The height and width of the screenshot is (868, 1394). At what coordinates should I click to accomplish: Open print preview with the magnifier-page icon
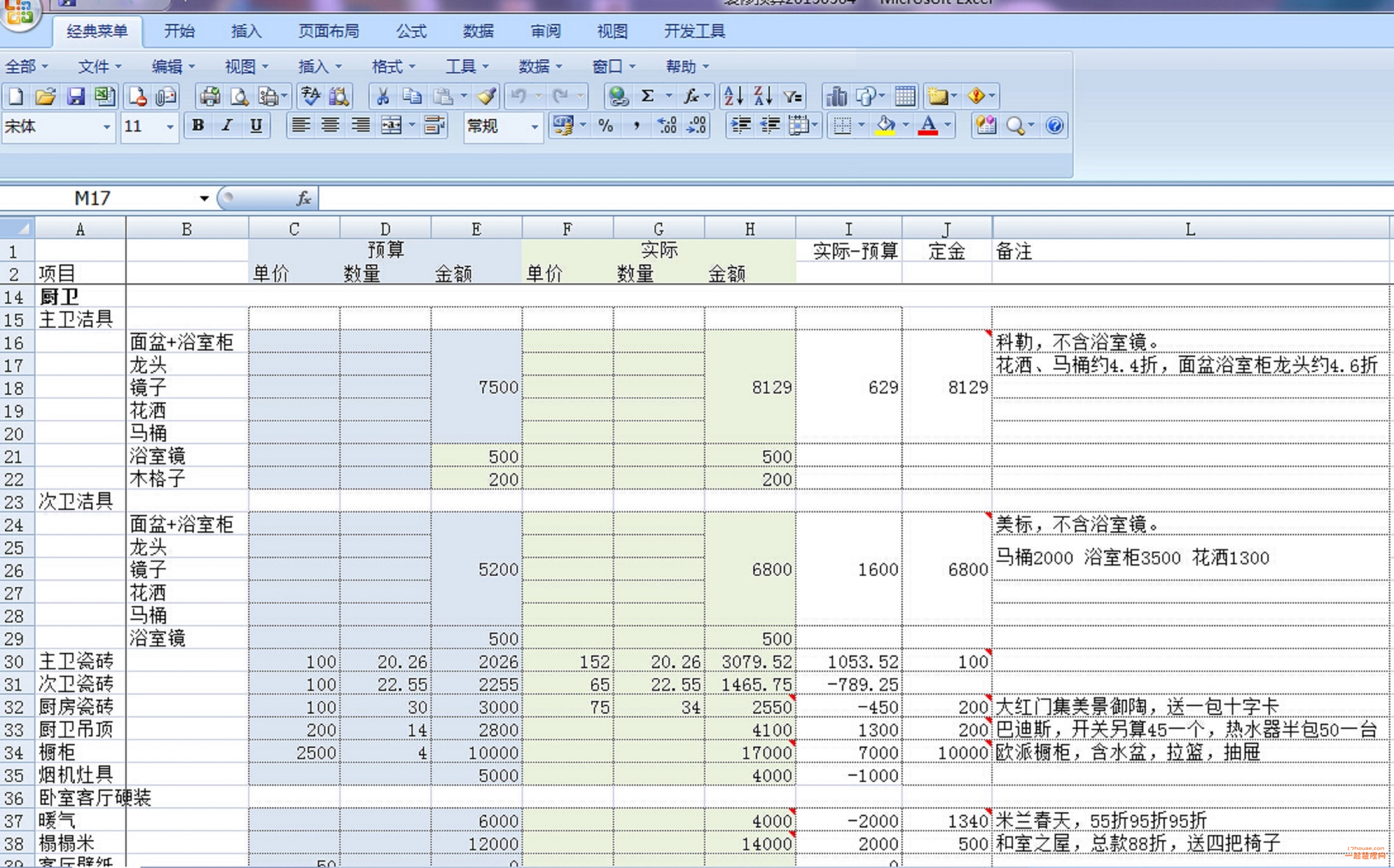[x=239, y=96]
